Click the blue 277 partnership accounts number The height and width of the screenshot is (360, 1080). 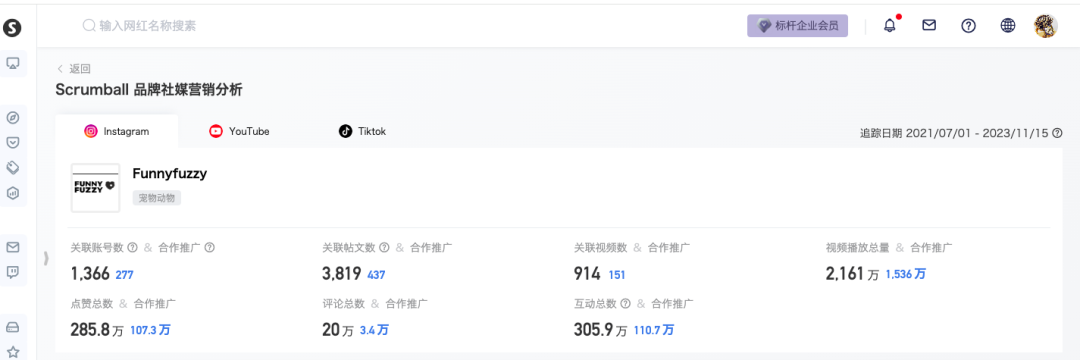(x=125, y=275)
